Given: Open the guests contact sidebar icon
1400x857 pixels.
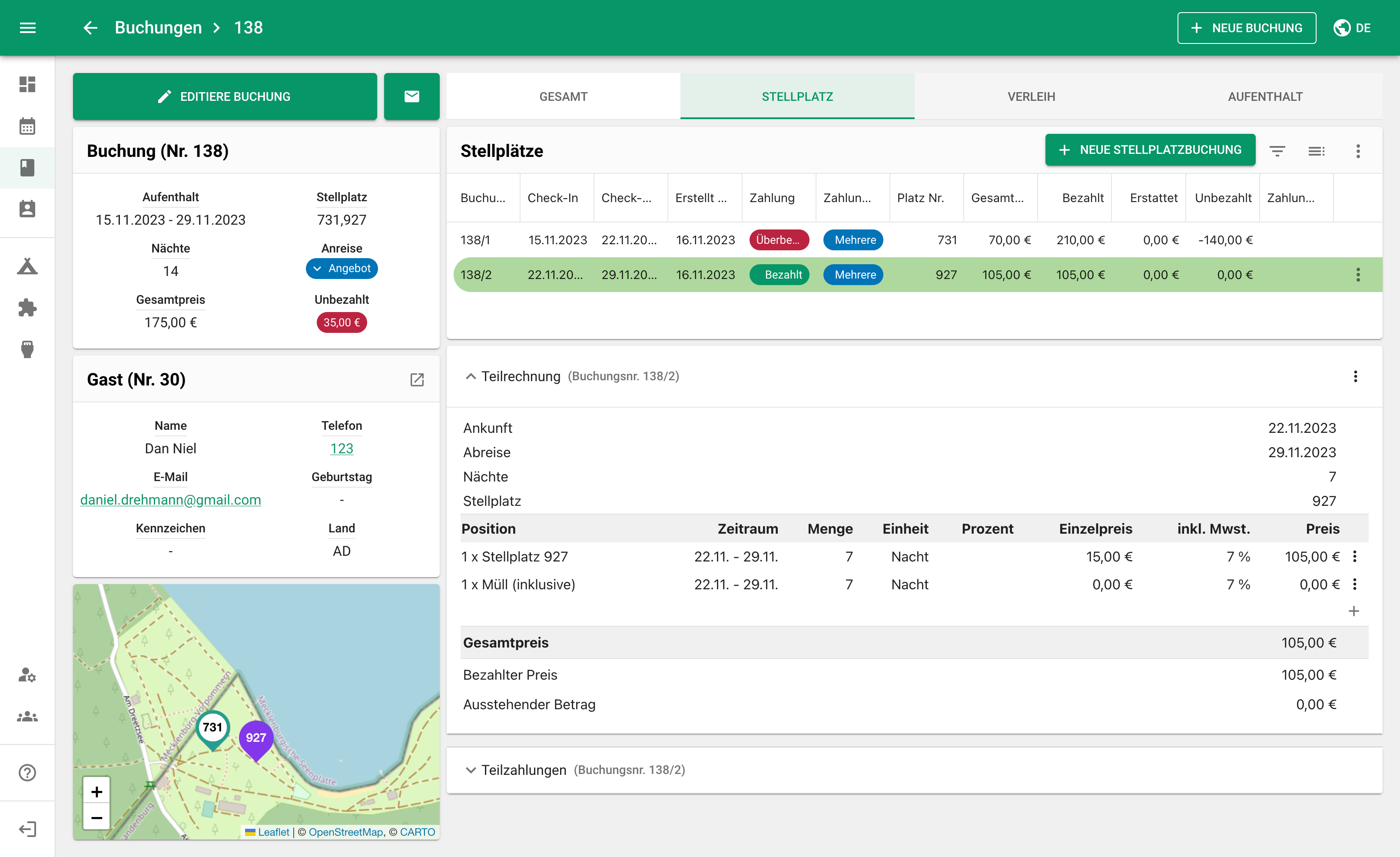Looking at the screenshot, I should 27,209.
